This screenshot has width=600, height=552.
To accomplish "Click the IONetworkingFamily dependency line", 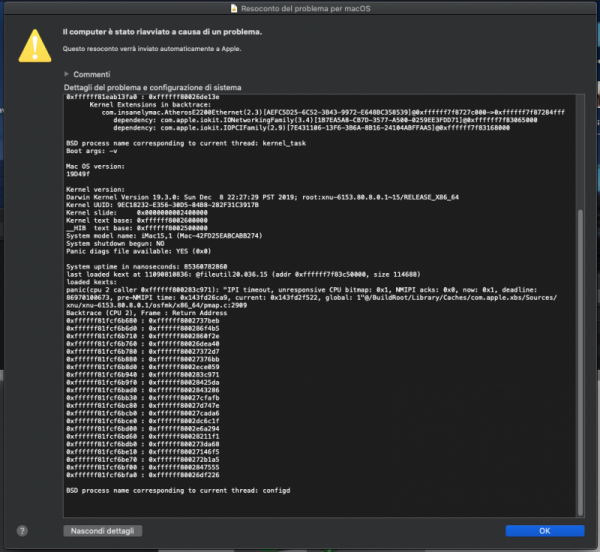I will [x=325, y=120].
